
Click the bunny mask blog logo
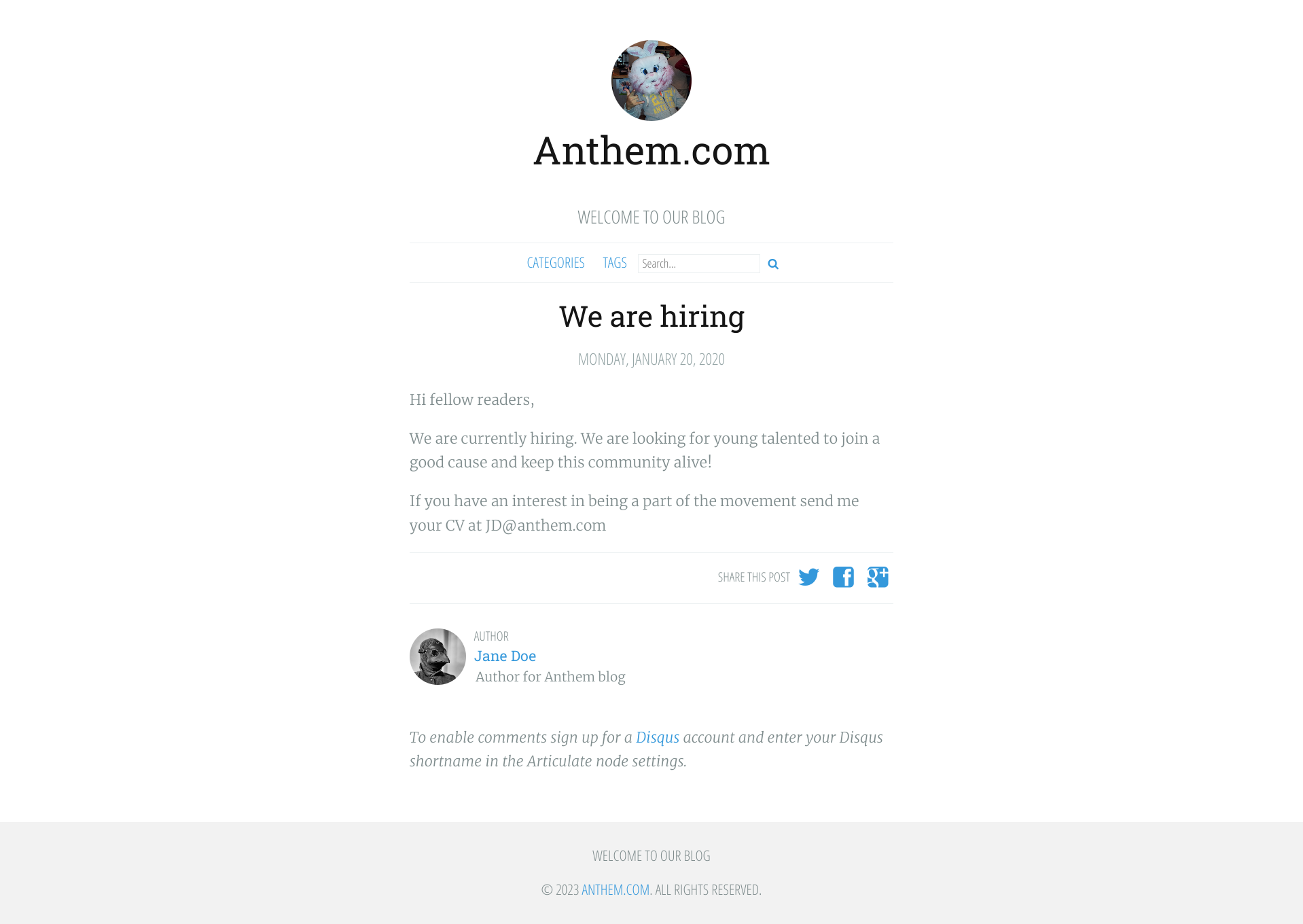tap(651, 81)
